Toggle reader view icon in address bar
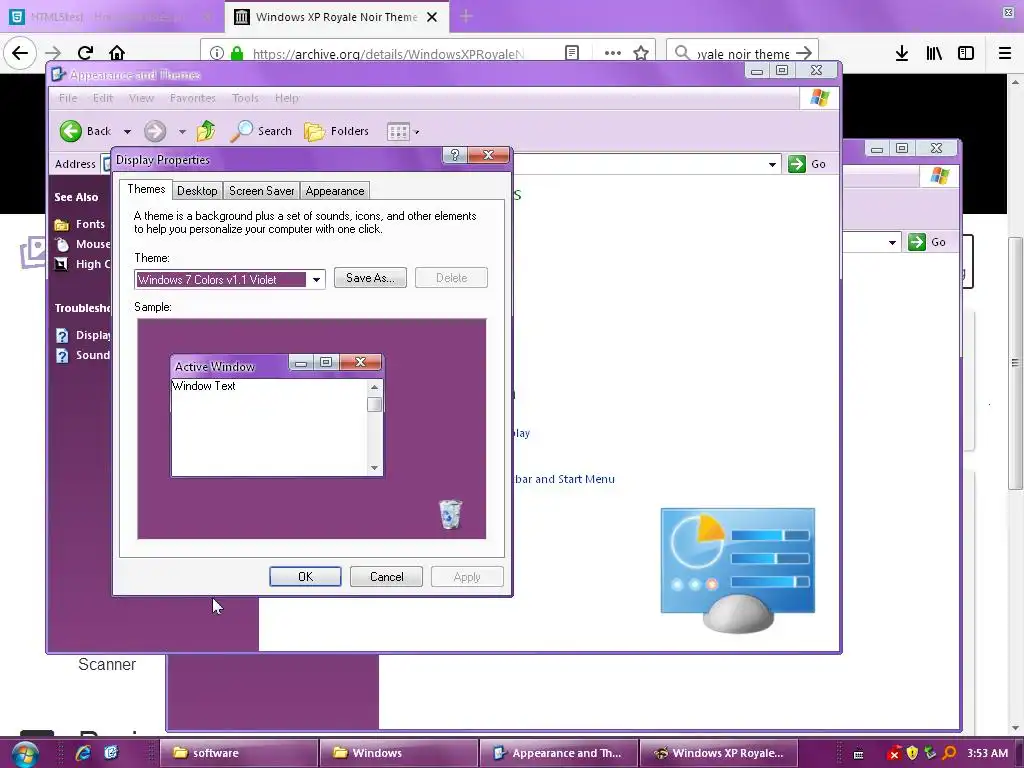The width and height of the screenshot is (1024, 768). coord(572,53)
